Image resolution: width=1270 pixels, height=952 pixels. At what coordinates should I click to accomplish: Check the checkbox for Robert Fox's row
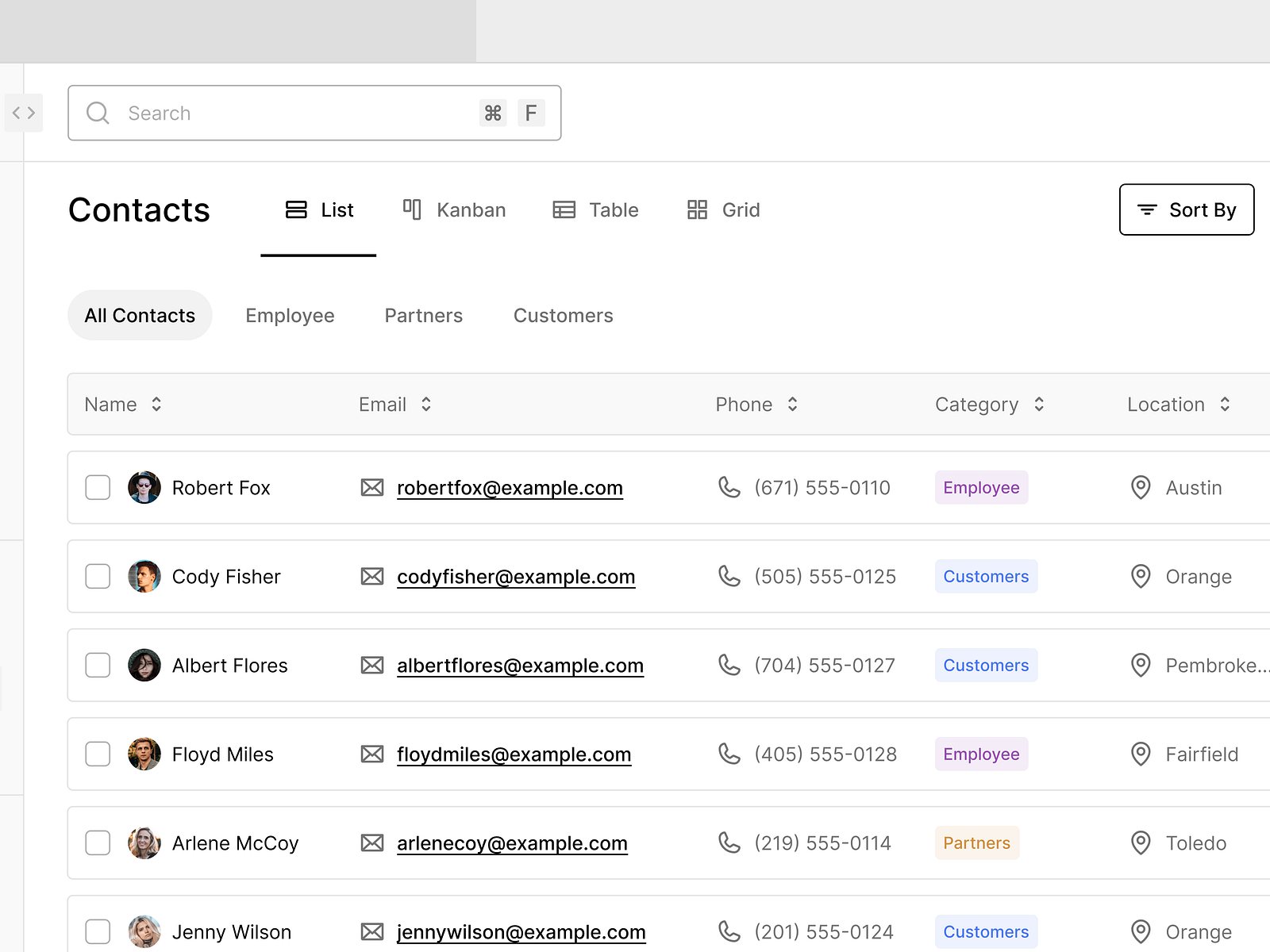point(98,487)
